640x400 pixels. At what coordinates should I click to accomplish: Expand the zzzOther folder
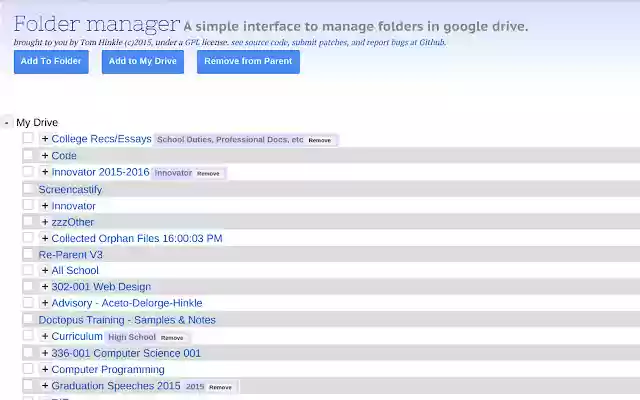point(45,222)
